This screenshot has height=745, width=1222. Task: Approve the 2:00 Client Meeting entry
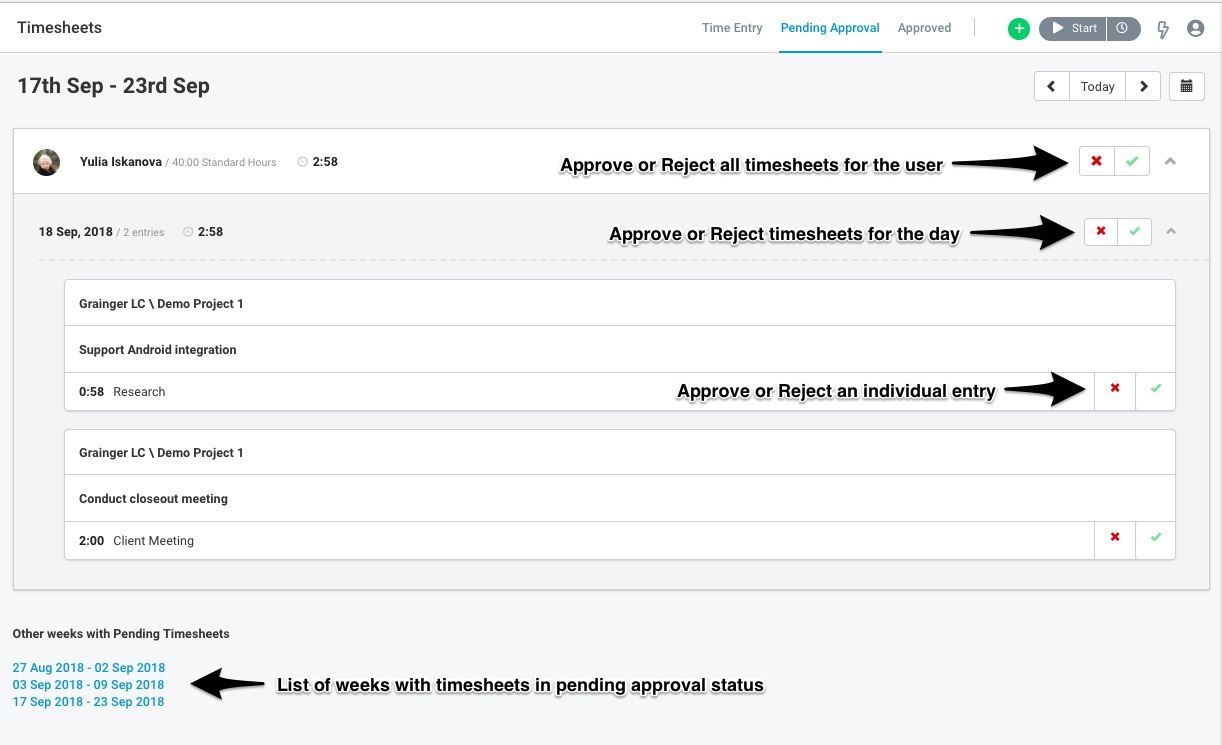[1156, 538]
